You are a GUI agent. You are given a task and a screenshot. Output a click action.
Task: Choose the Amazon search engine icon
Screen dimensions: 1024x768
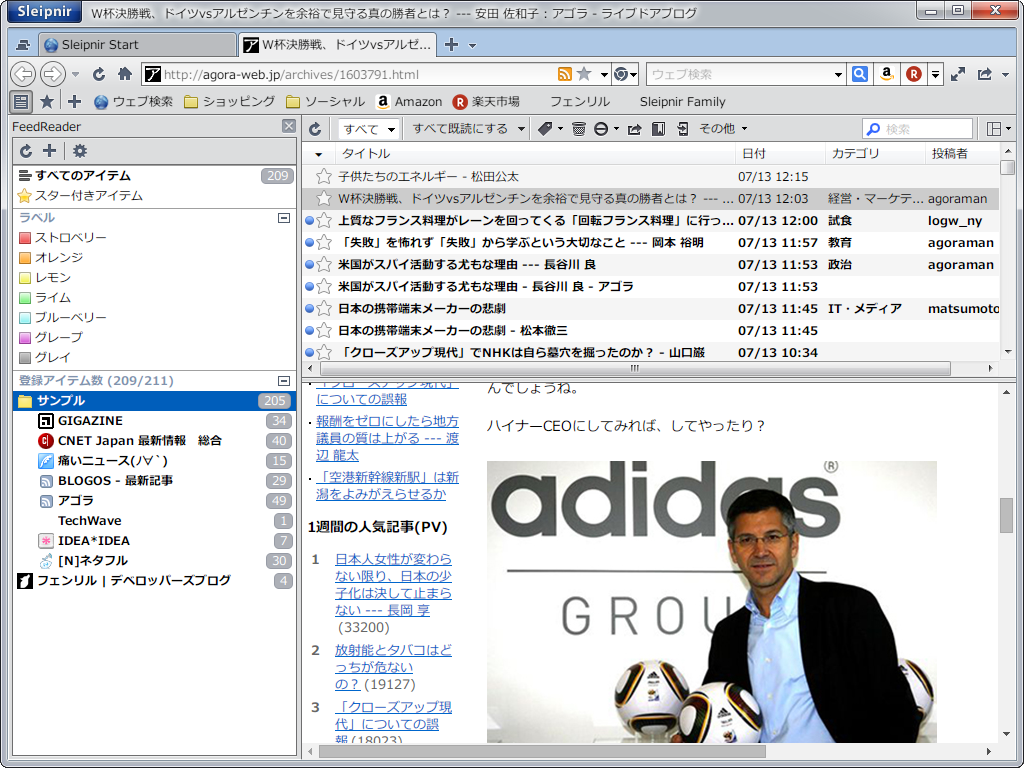(x=886, y=74)
